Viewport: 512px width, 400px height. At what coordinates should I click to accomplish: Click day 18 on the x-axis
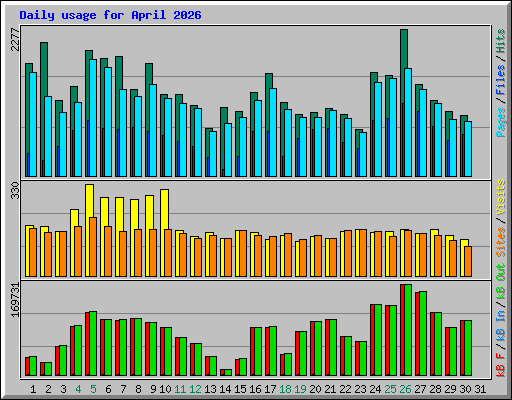(x=285, y=389)
